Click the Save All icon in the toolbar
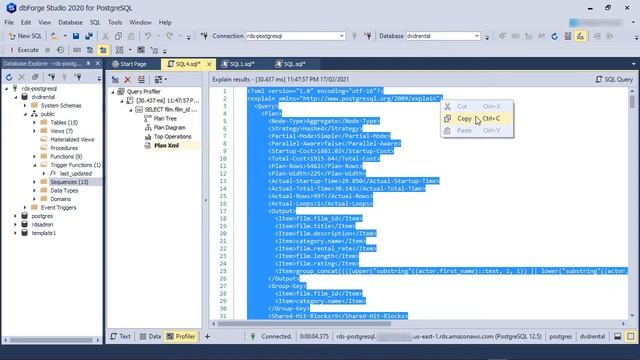Screen dimensions: 640x360 [x=89, y=36]
